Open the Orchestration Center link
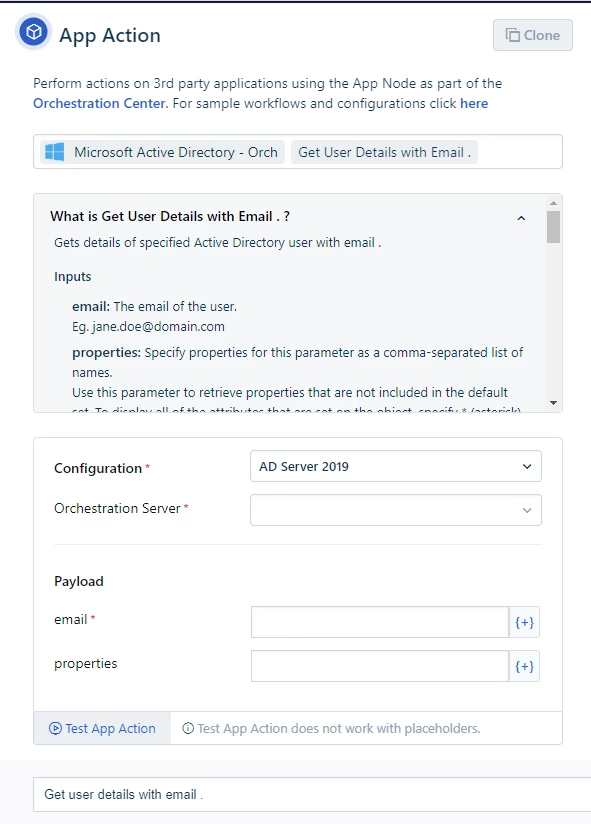This screenshot has height=824, width=591. 99,103
